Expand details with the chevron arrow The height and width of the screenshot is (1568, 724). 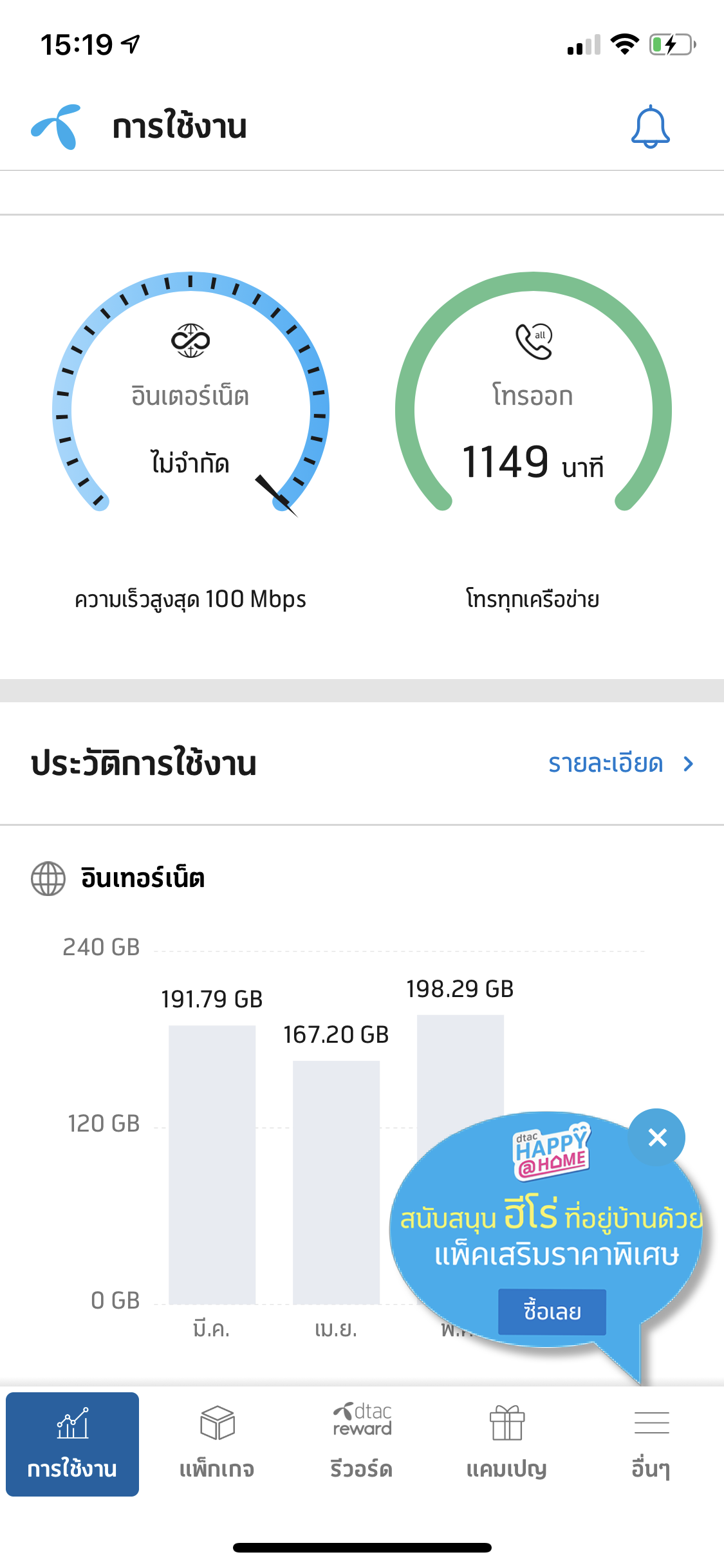[x=689, y=763]
